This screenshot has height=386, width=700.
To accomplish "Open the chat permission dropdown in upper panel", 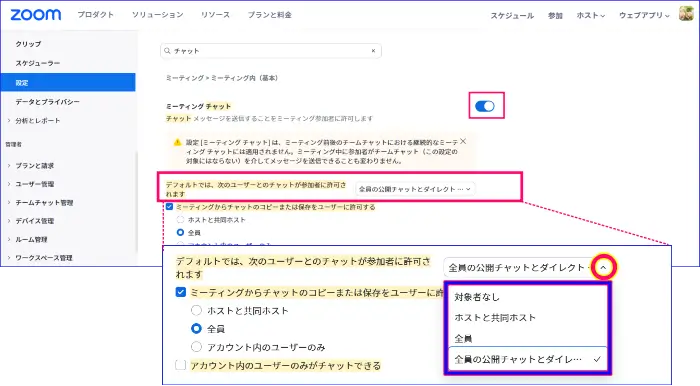I will (415, 189).
